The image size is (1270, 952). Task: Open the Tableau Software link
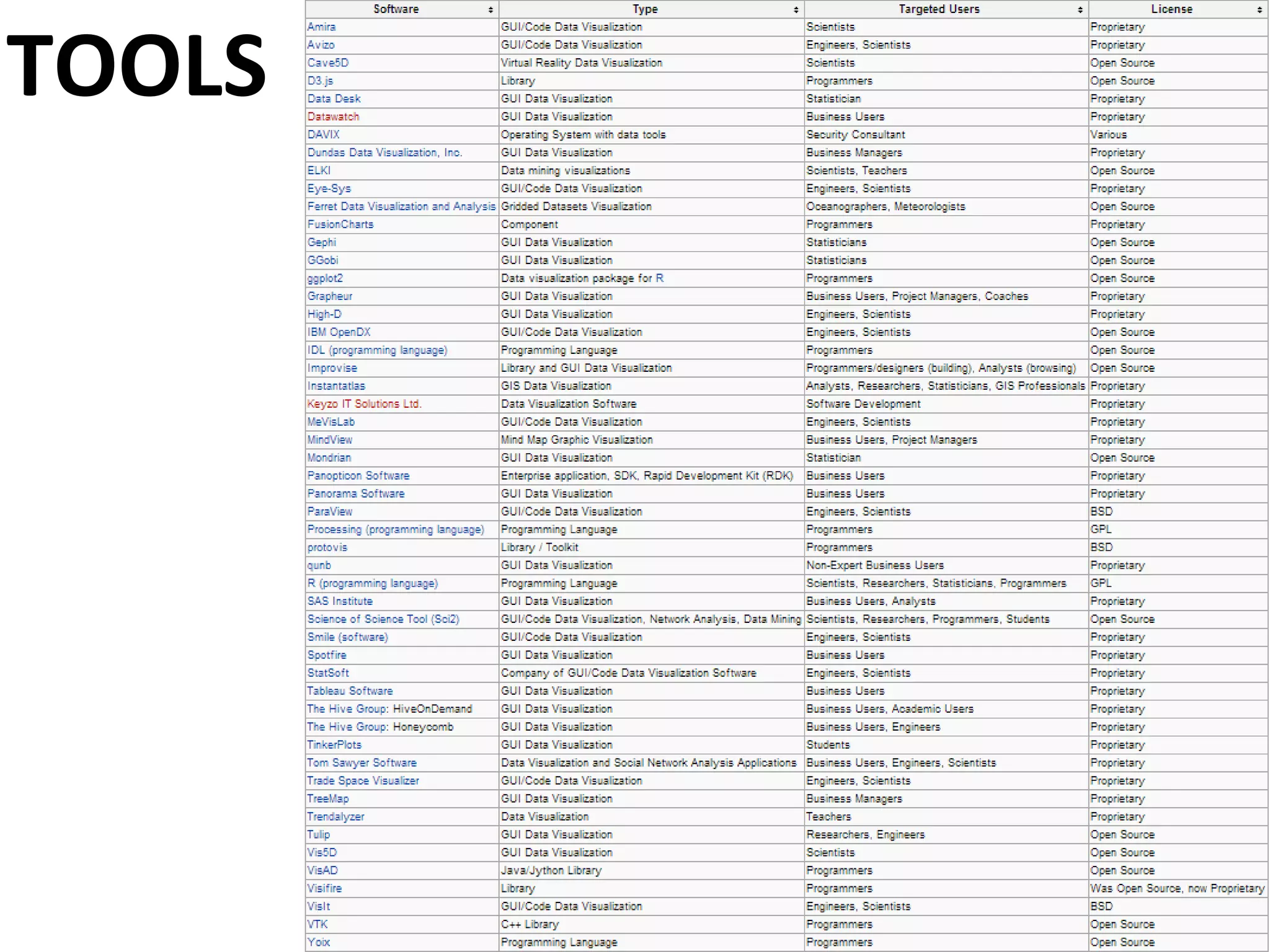coord(350,692)
